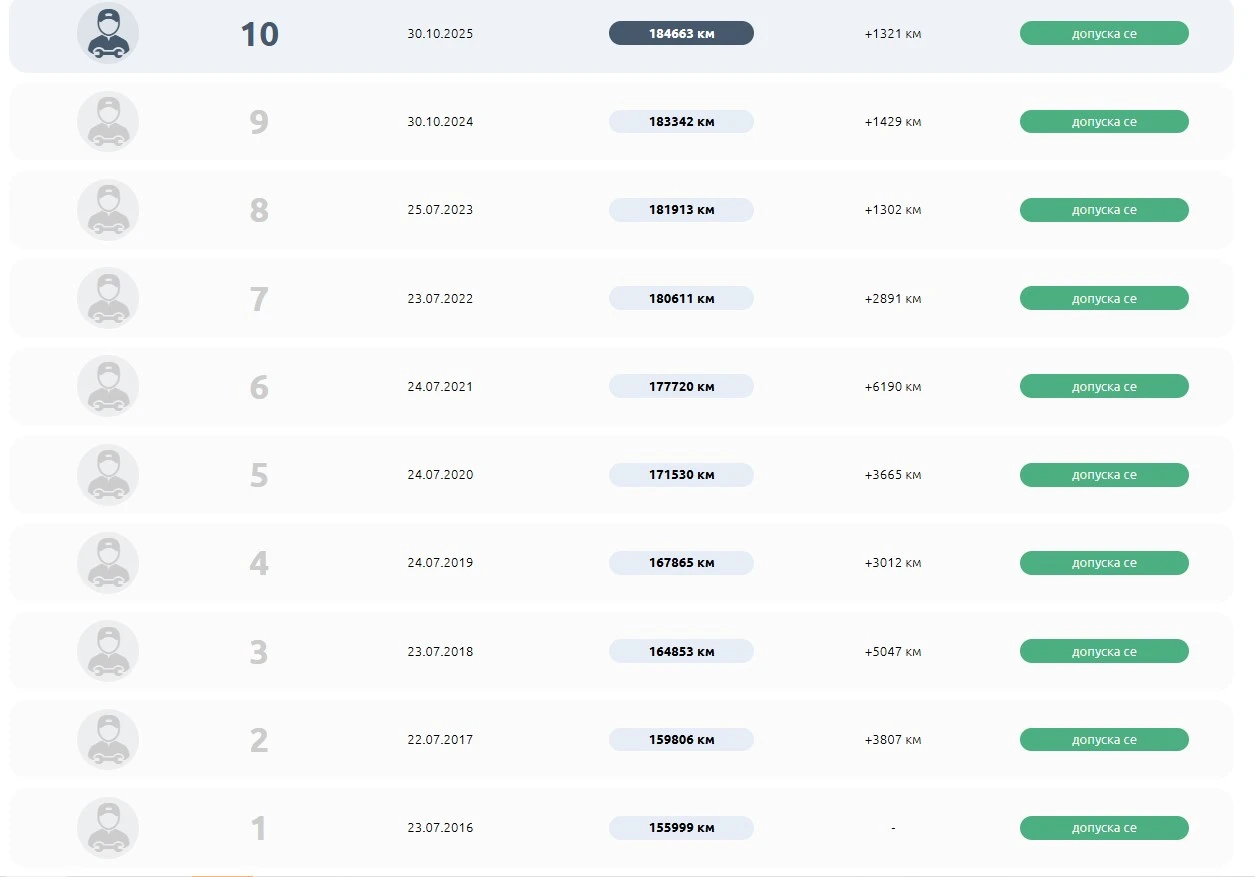Select the 181913 км mileage pill
This screenshot has height=877, width=1255.
681,210
